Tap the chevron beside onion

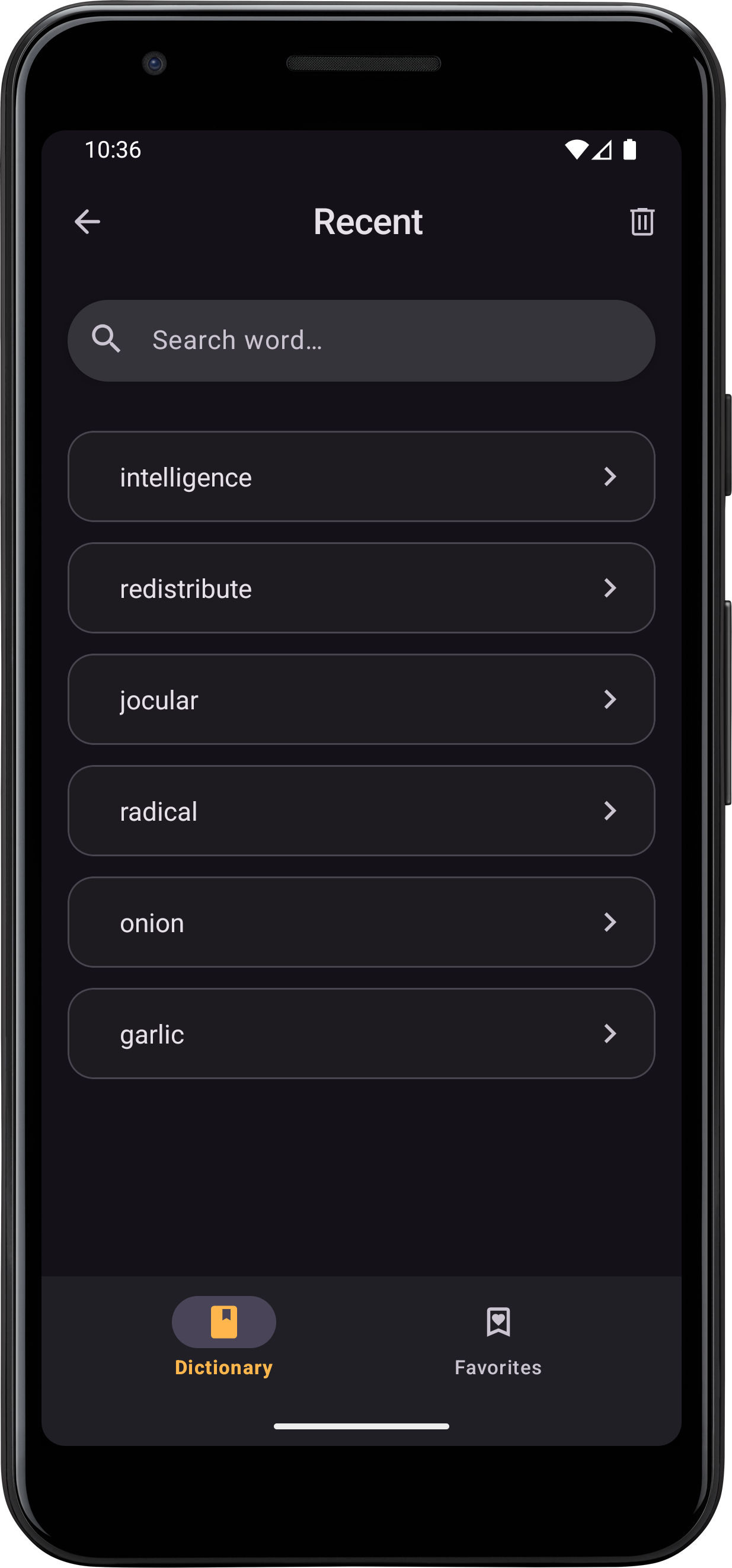pyautogui.click(x=609, y=922)
